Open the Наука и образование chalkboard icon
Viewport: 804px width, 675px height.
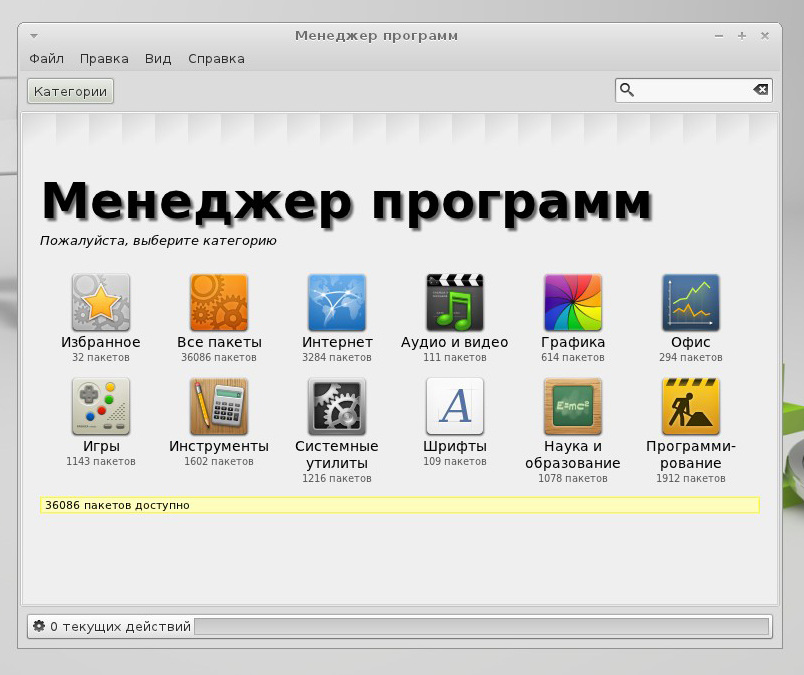[573, 406]
